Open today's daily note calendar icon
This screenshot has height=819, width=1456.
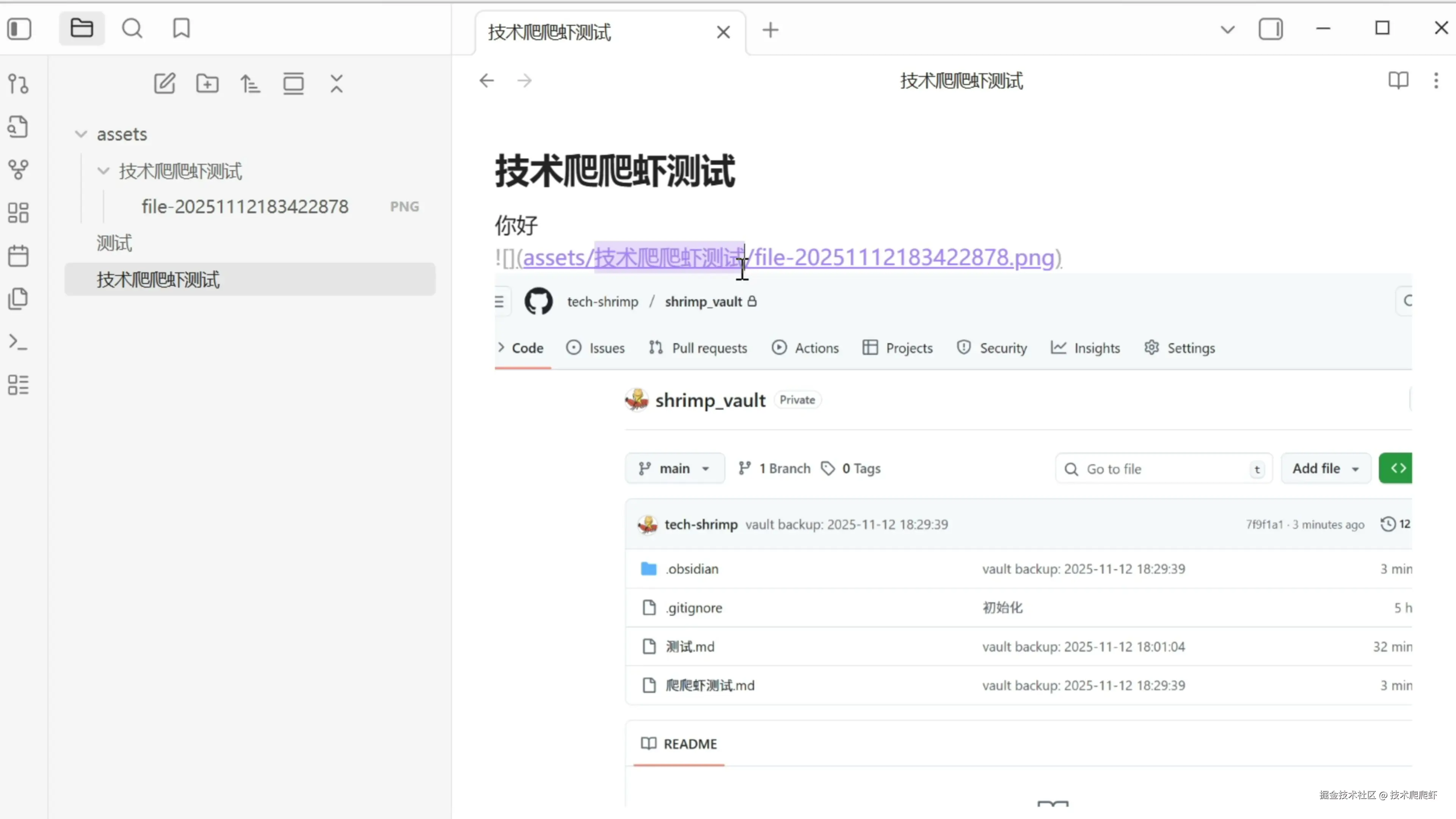pyautogui.click(x=18, y=256)
